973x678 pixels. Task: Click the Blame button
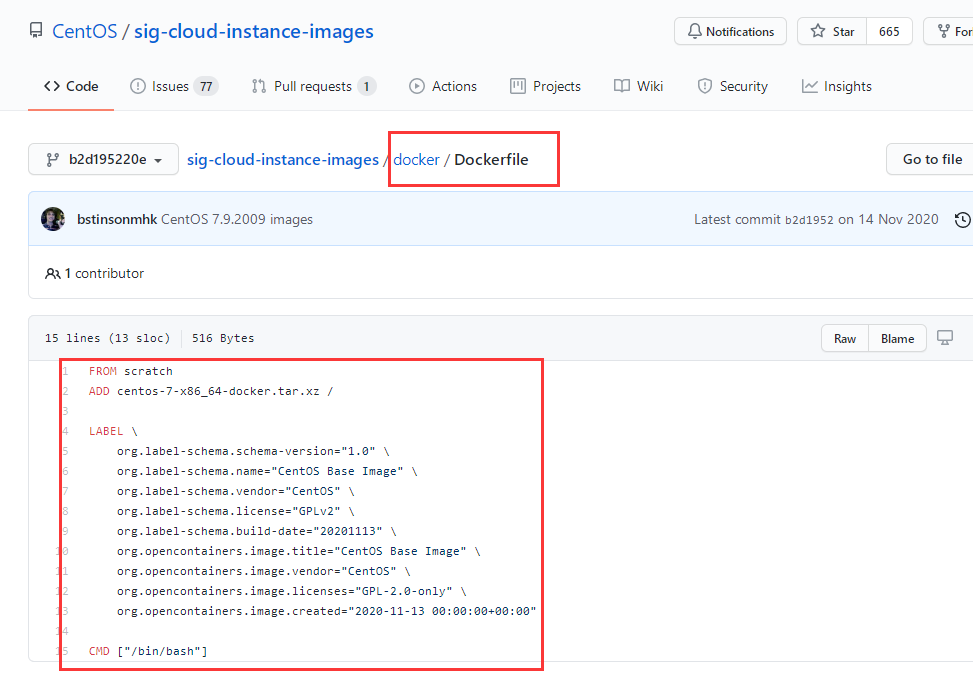(x=897, y=338)
